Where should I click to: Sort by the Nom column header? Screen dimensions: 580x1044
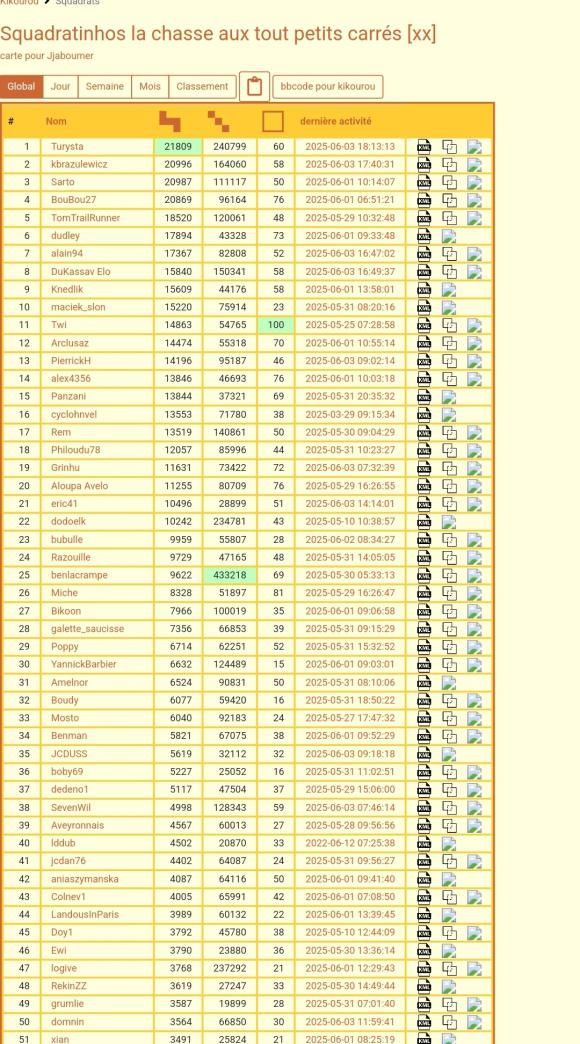56,121
